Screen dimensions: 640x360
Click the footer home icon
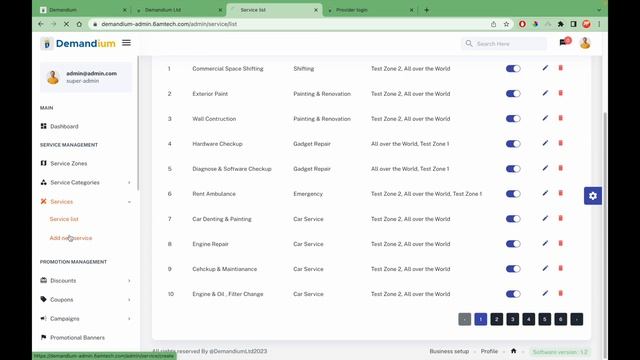click(x=513, y=351)
